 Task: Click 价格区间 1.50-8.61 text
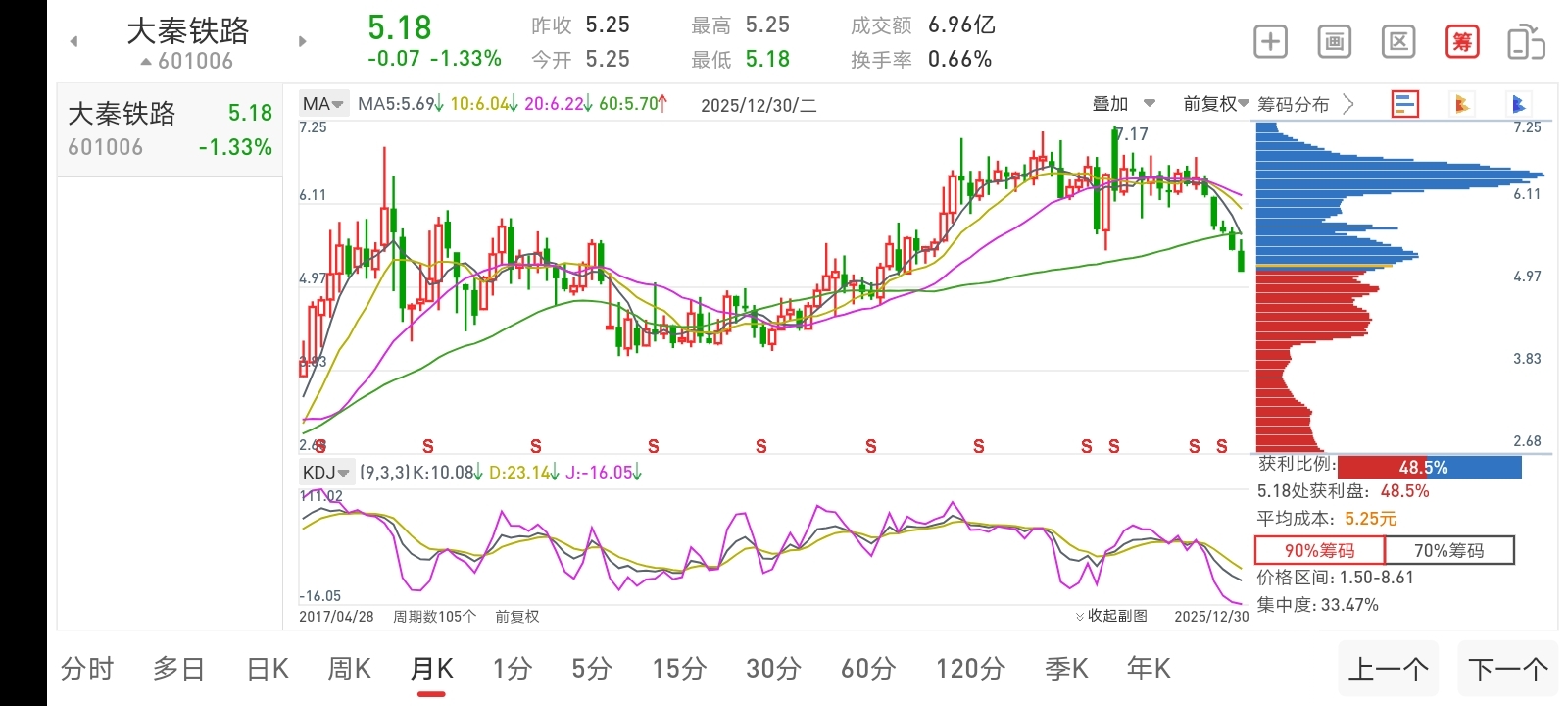(x=1336, y=578)
